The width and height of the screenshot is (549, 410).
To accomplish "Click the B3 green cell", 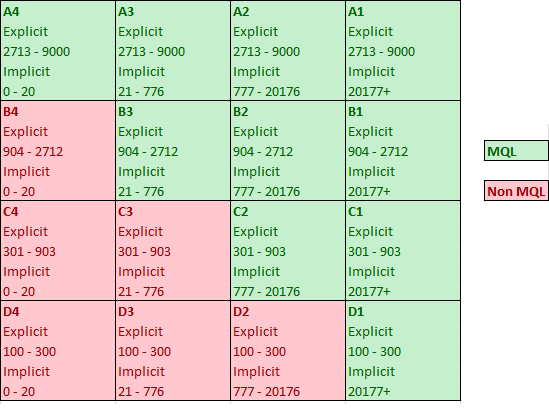I will point(173,151).
